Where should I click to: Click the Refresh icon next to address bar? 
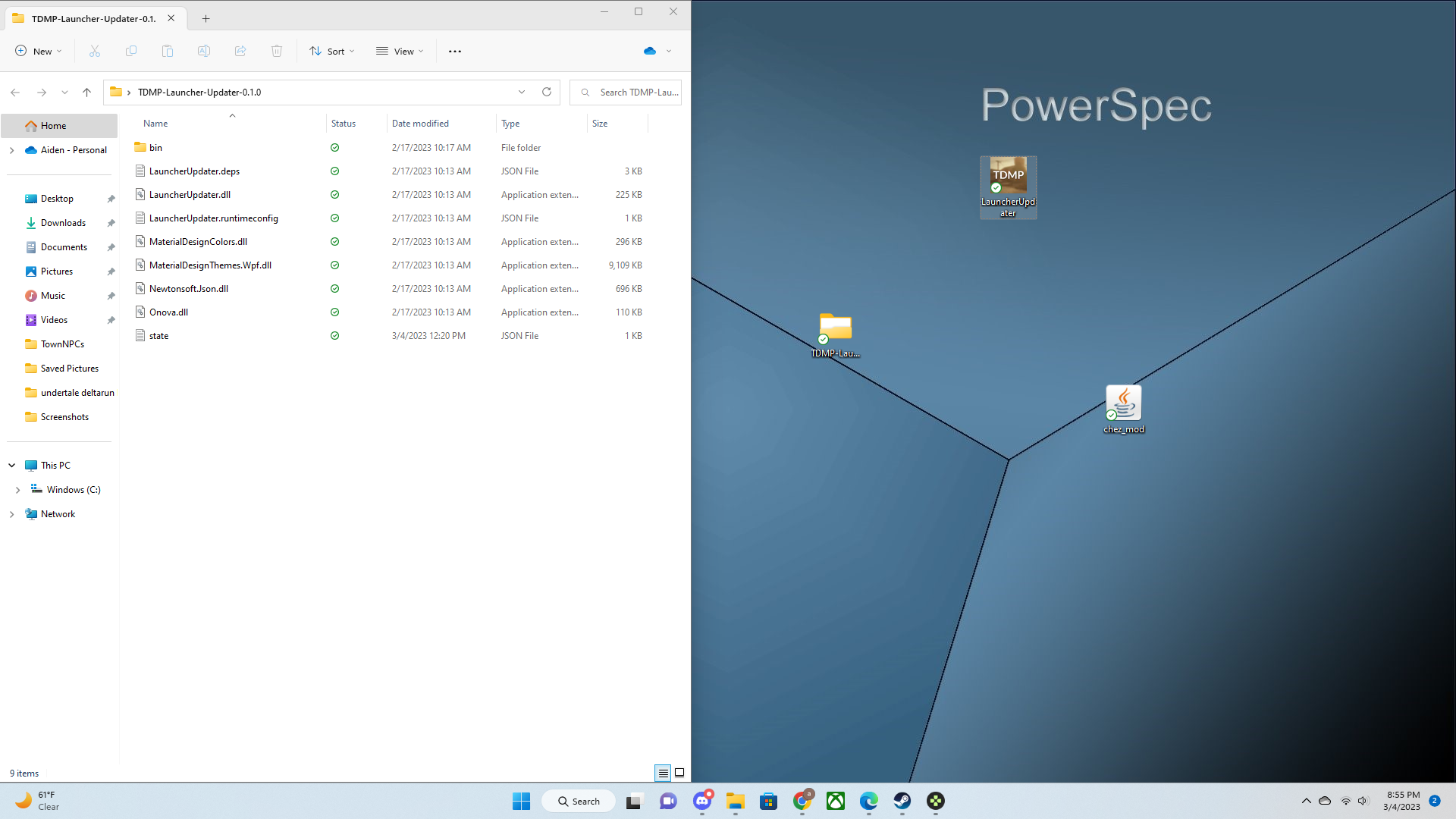[546, 92]
